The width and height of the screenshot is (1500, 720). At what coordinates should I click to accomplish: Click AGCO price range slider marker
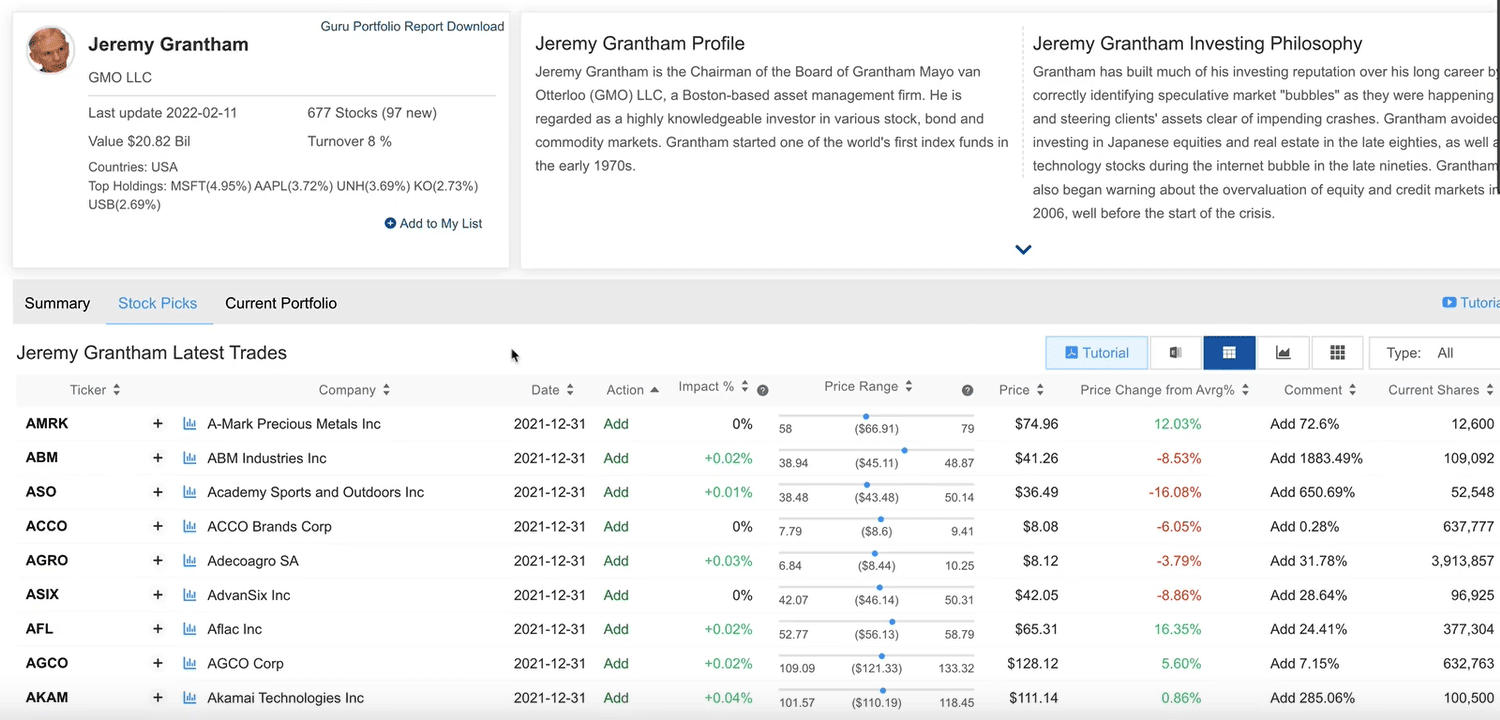tap(883, 655)
